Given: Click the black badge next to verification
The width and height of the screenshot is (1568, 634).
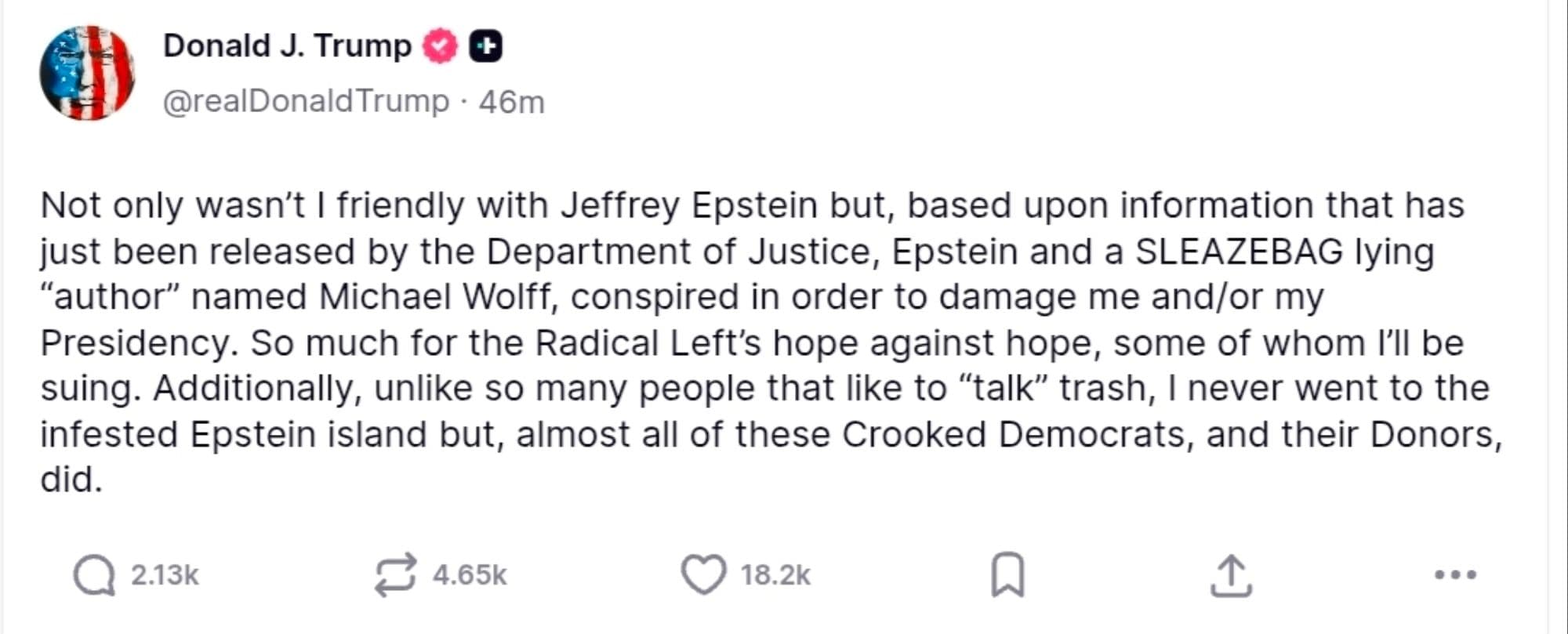Looking at the screenshot, I should 485,45.
